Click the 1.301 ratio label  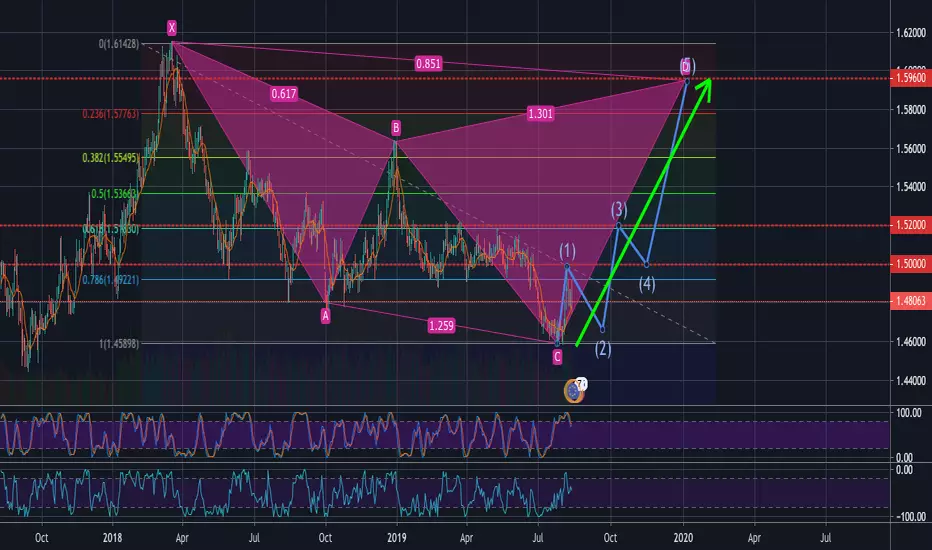(x=540, y=113)
